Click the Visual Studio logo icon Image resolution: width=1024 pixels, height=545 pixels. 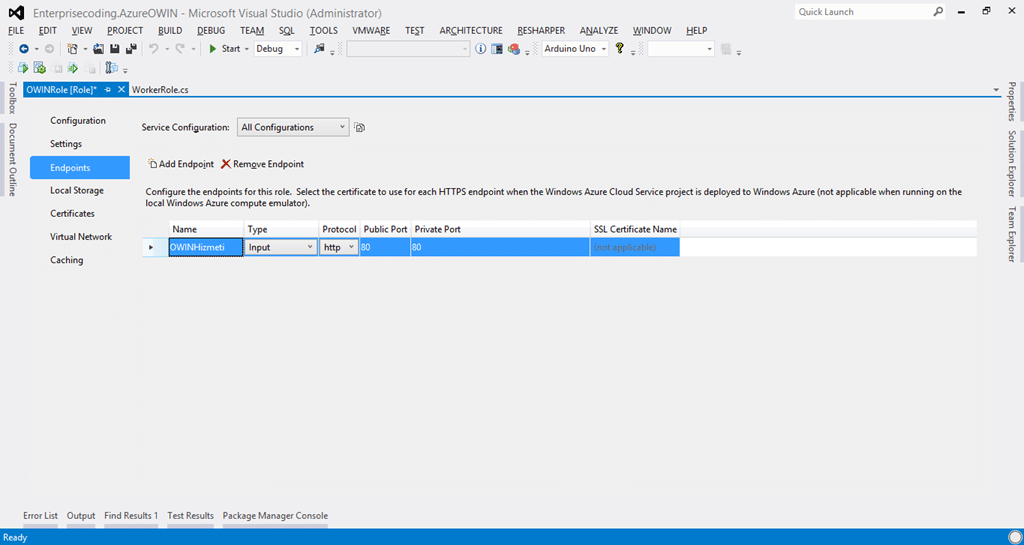pyautogui.click(x=16, y=12)
